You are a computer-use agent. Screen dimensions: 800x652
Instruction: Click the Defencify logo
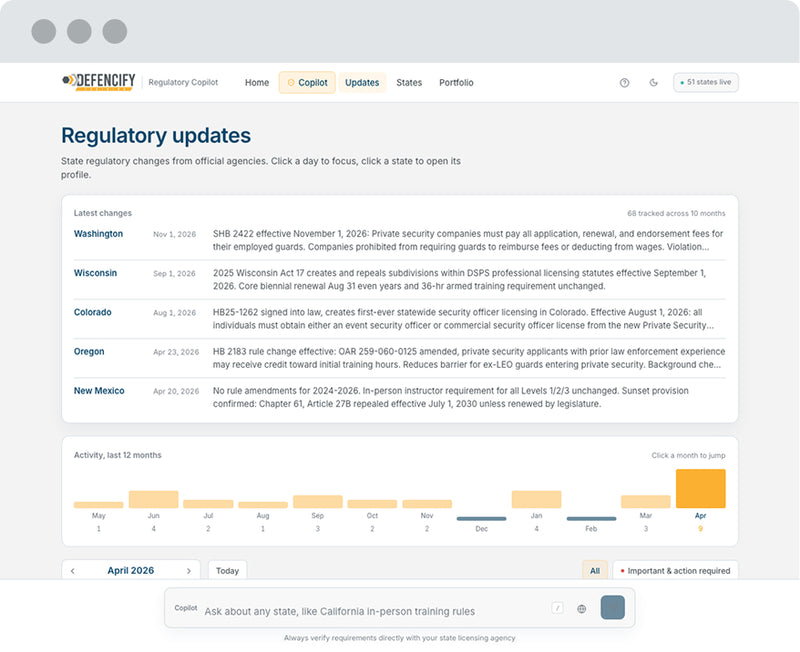98,82
